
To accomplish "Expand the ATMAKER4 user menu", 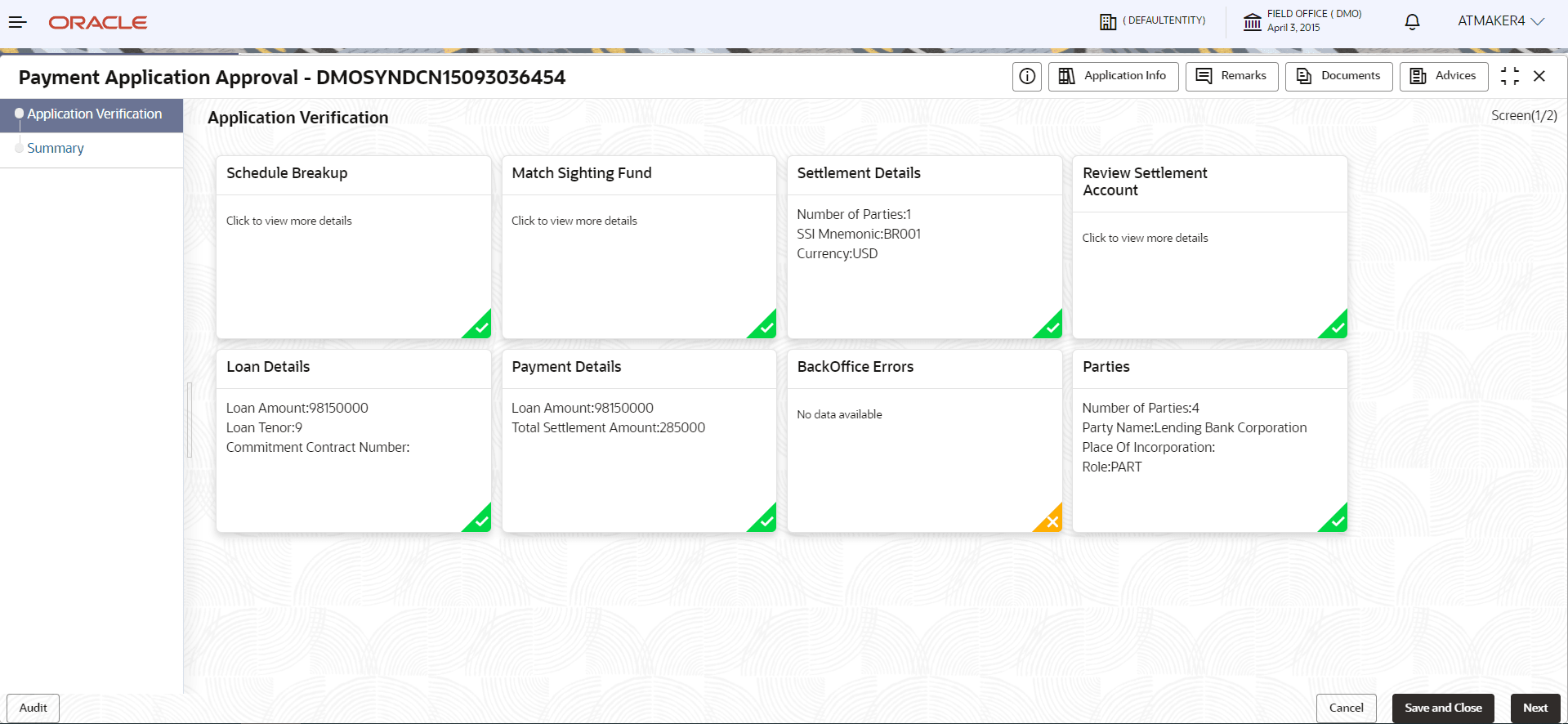I will coord(1501,21).
